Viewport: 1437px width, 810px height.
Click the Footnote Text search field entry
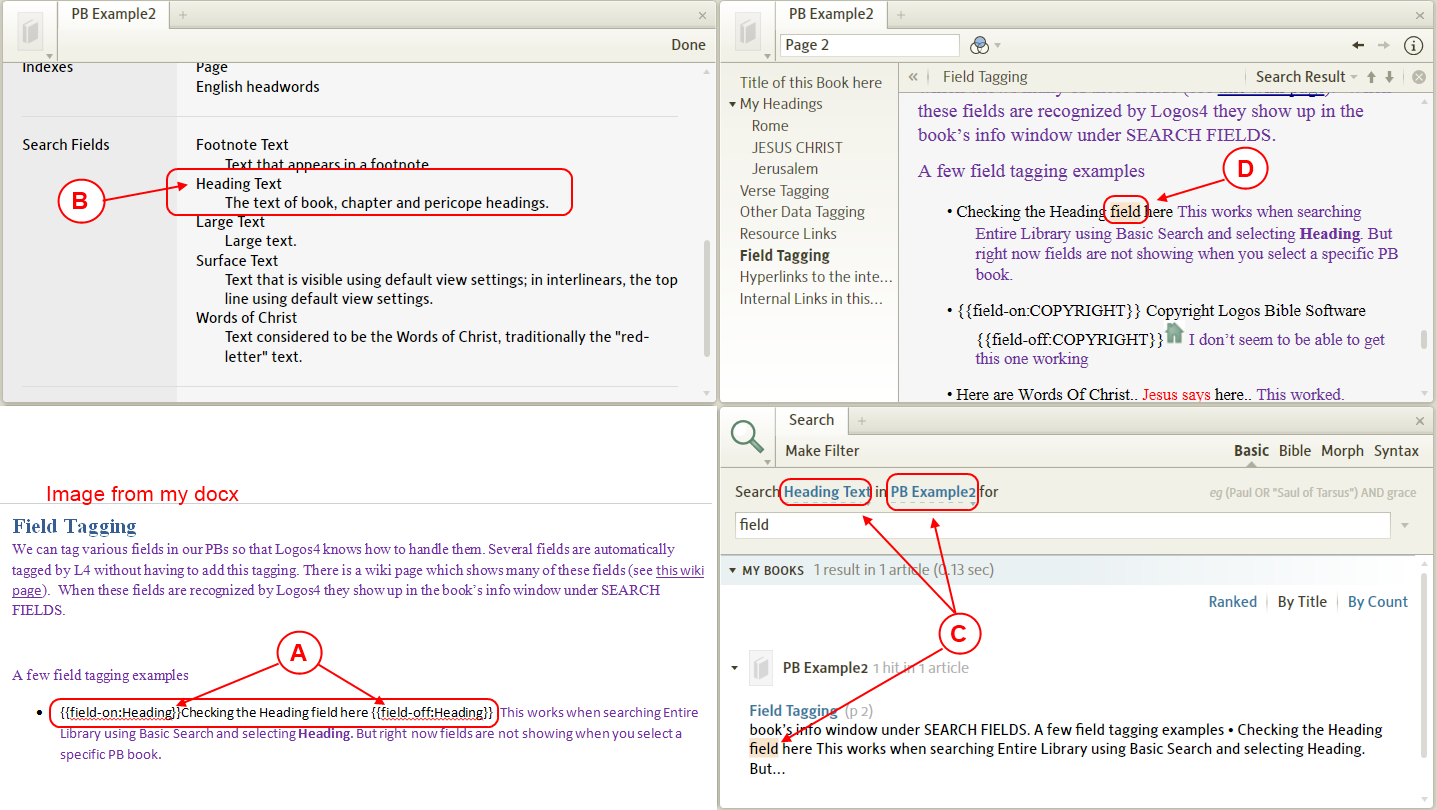pyautogui.click(x=242, y=145)
